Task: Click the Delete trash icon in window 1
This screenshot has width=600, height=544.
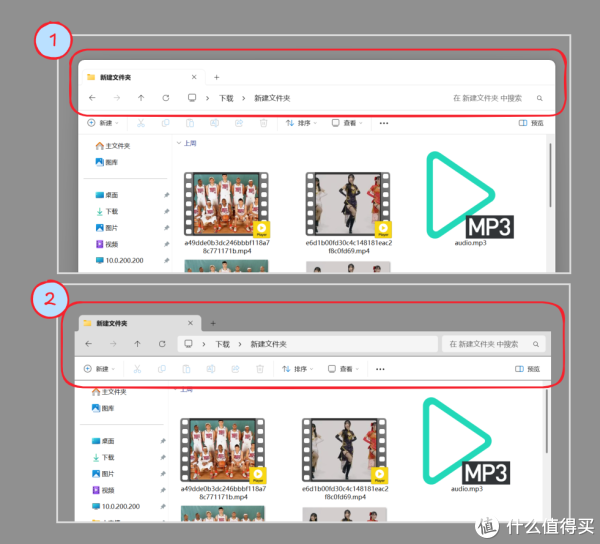Action: 263,123
